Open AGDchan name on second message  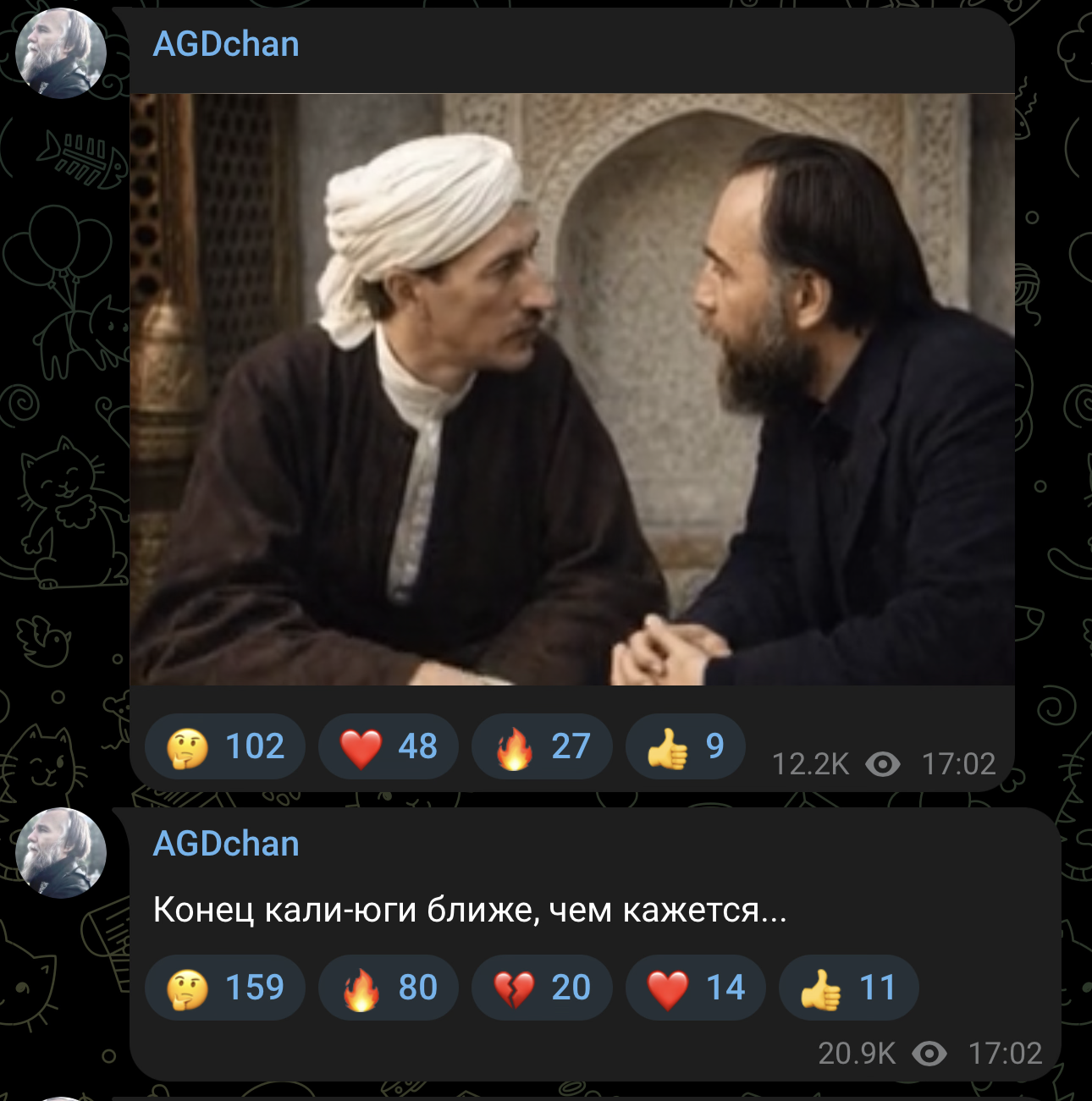(x=226, y=844)
